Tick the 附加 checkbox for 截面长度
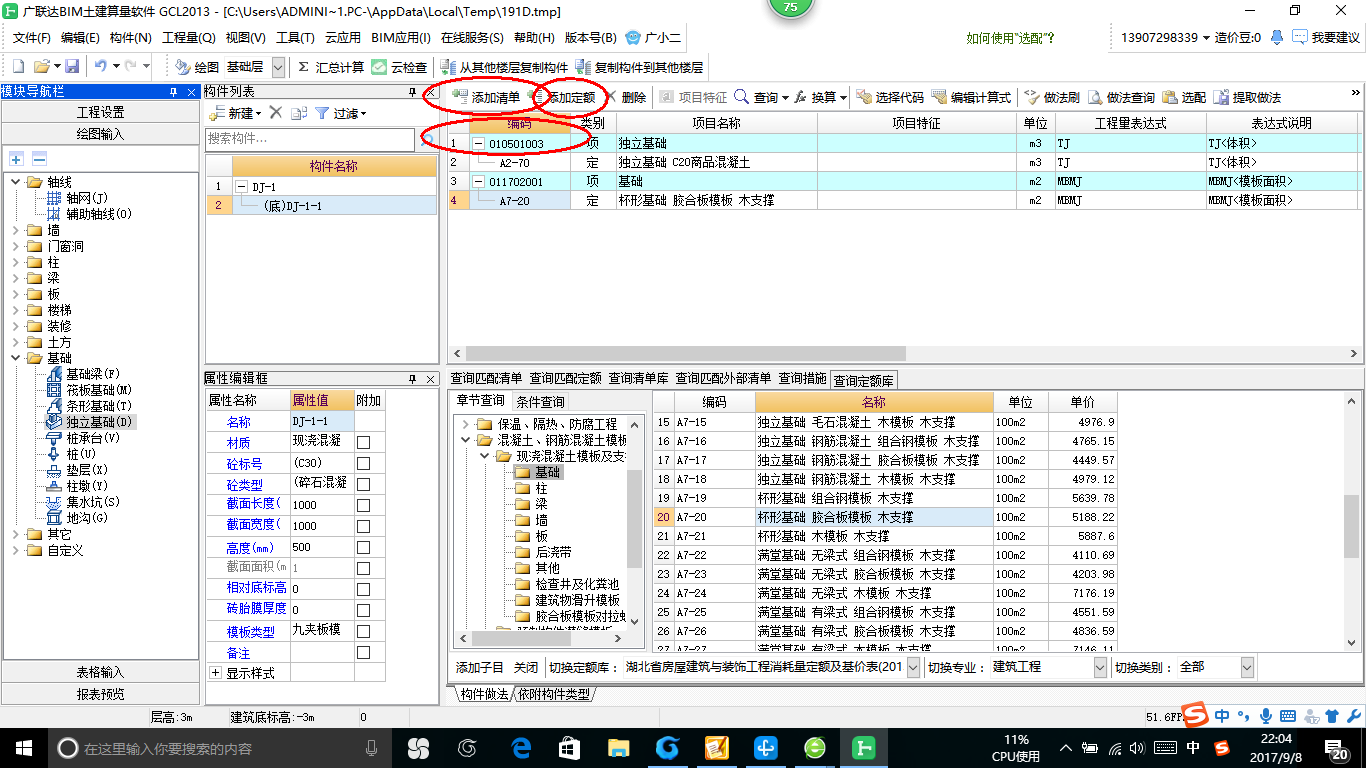Image resolution: width=1366 pixels, height=768 pixels. pos(364,505)
